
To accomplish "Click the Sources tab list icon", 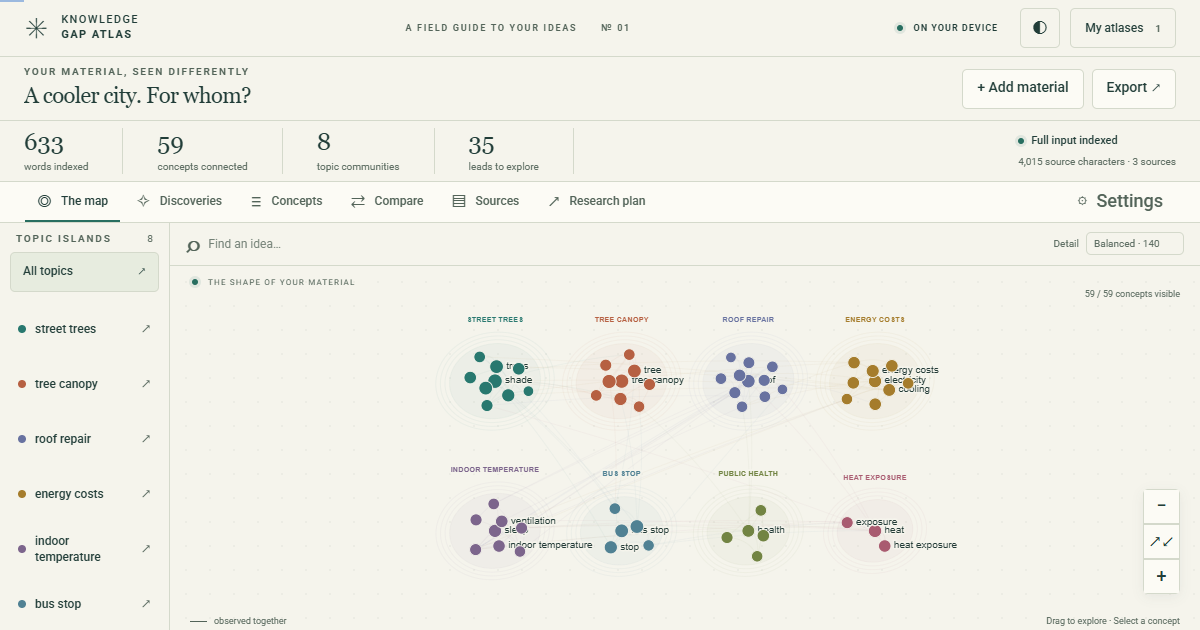I will click(x=459, y=201).
